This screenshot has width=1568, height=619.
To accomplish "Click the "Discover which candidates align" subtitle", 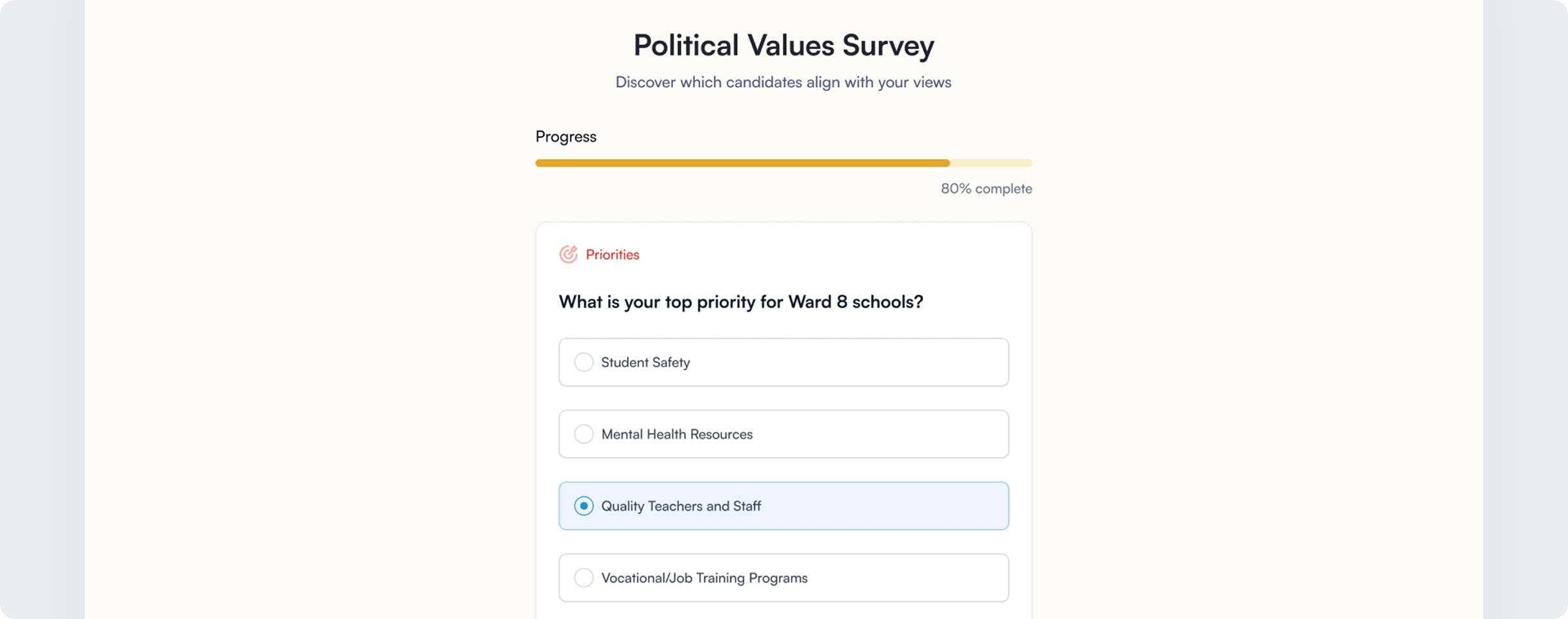I will (x=783, y=83).
